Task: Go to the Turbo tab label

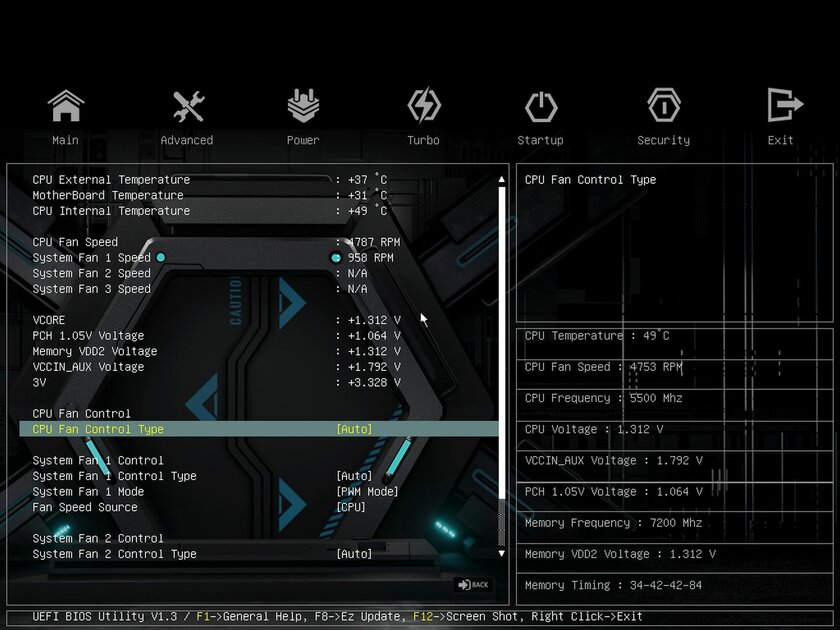Action: tap(423, 140)
